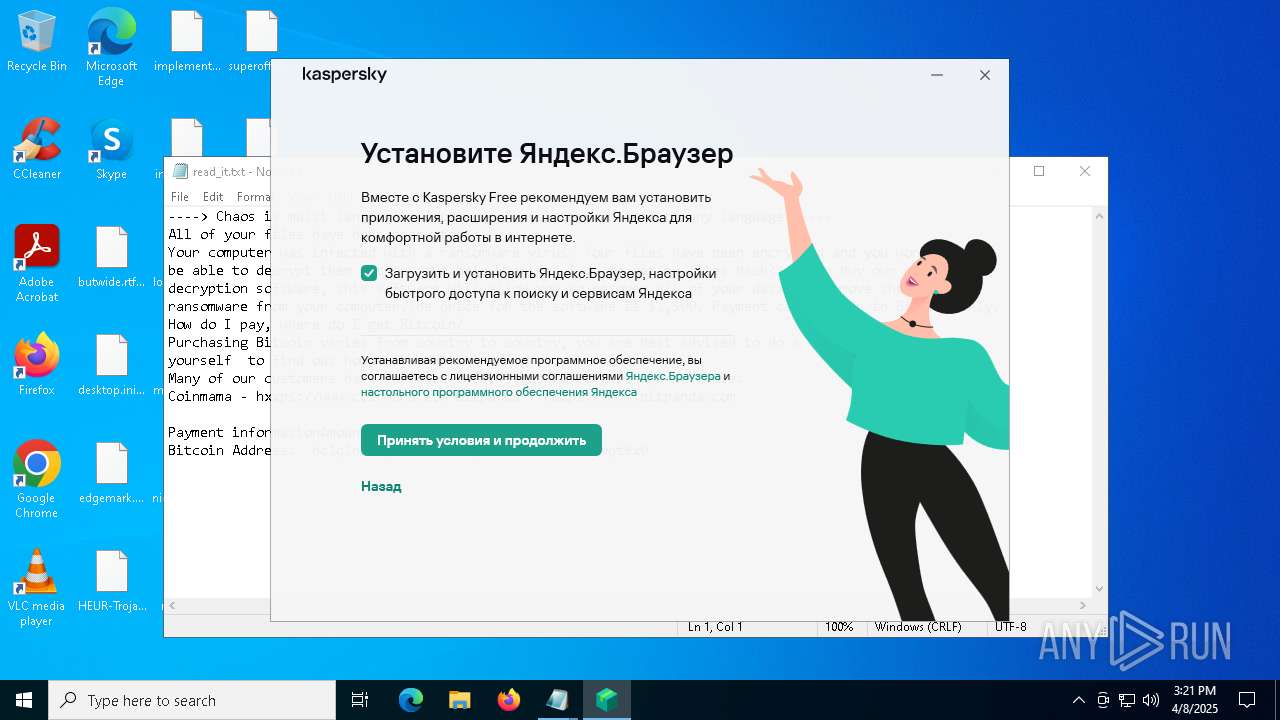Screen dimensions: 1280x720
Task: Show hidden system tray icons
Action: pyautogui.click(x=1078, y=700)
